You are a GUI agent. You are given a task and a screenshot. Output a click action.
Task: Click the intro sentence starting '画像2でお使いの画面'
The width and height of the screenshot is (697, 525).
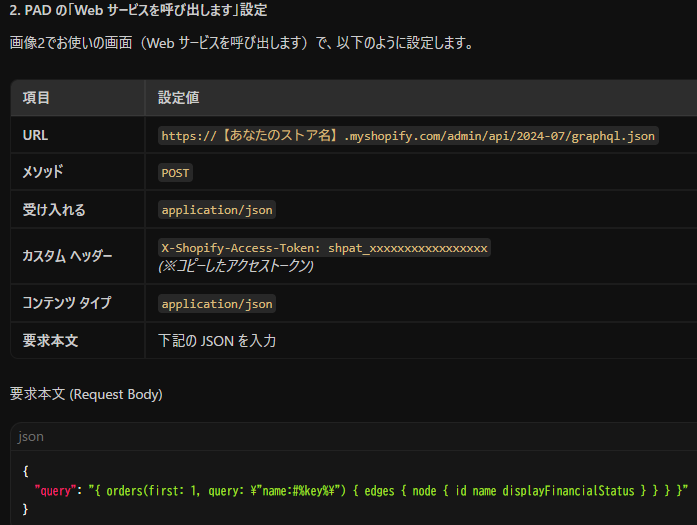pyautogui.click(x=242, y=43)
